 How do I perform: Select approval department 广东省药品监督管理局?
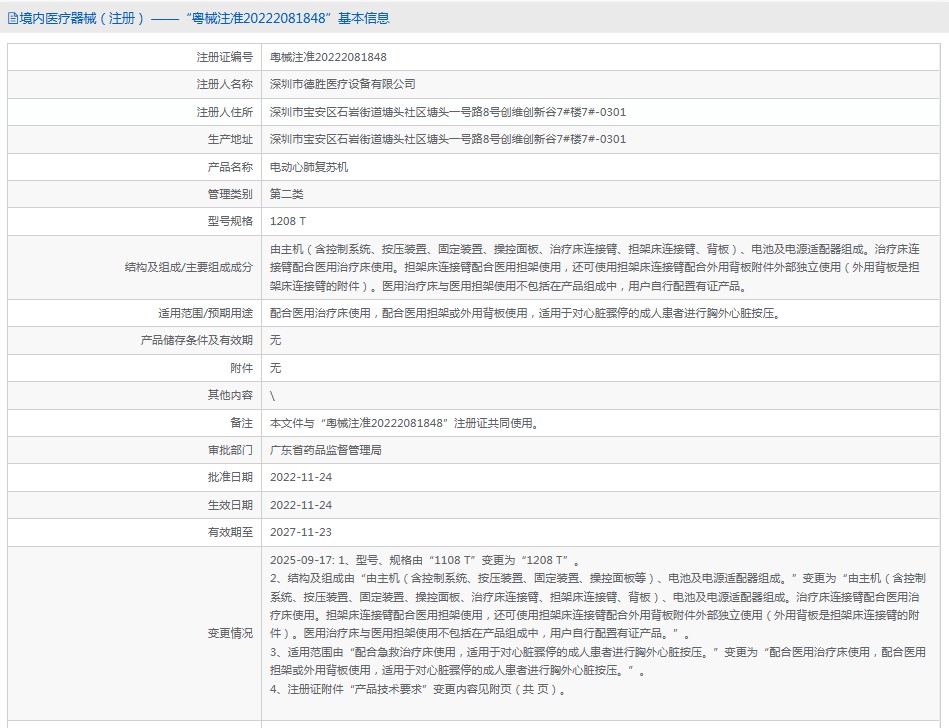coord(325,450)
